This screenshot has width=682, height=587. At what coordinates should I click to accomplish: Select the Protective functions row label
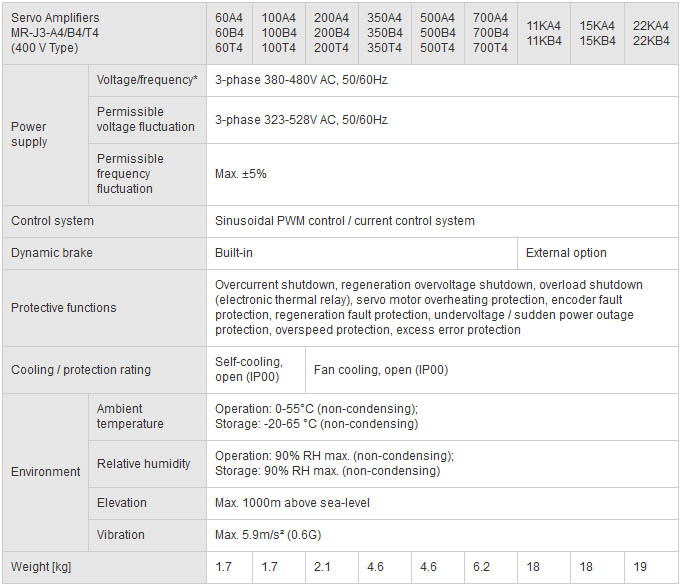point(64,308)
